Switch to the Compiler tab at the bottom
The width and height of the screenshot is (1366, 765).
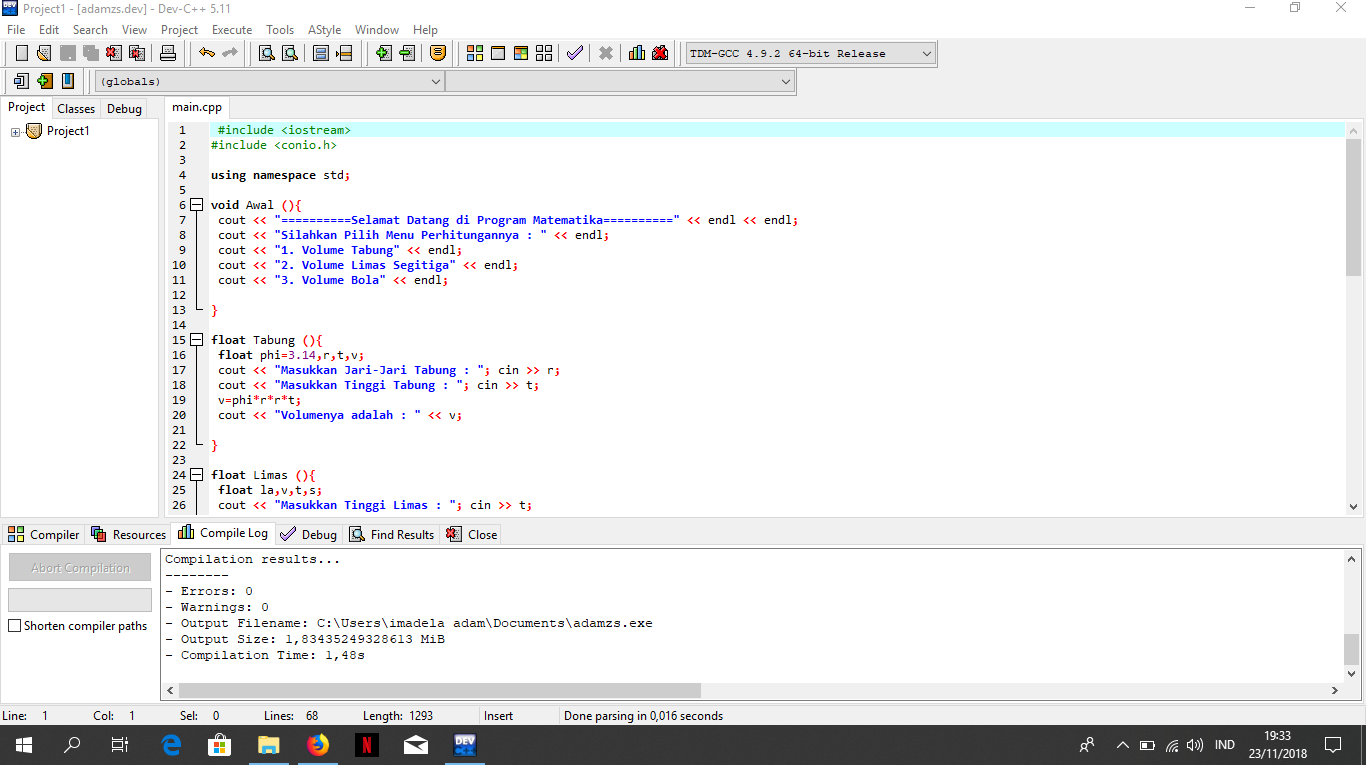pyautogui.click(x=43, y=533)
